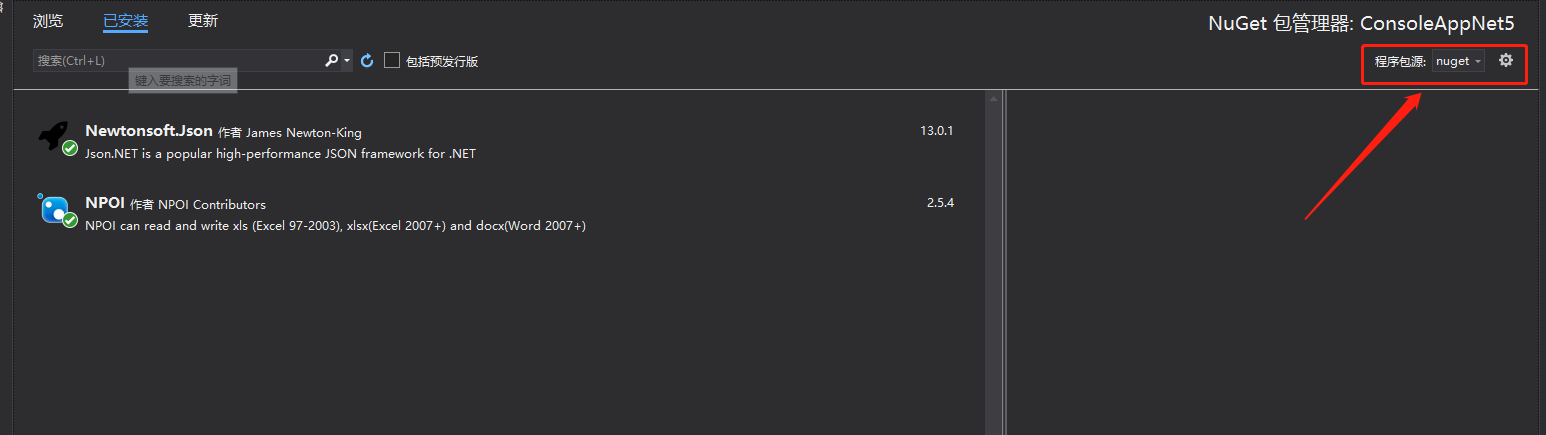Click the package list scroll-up arrow
This screenshot has width=1546, height=435.
coord(993,99)
